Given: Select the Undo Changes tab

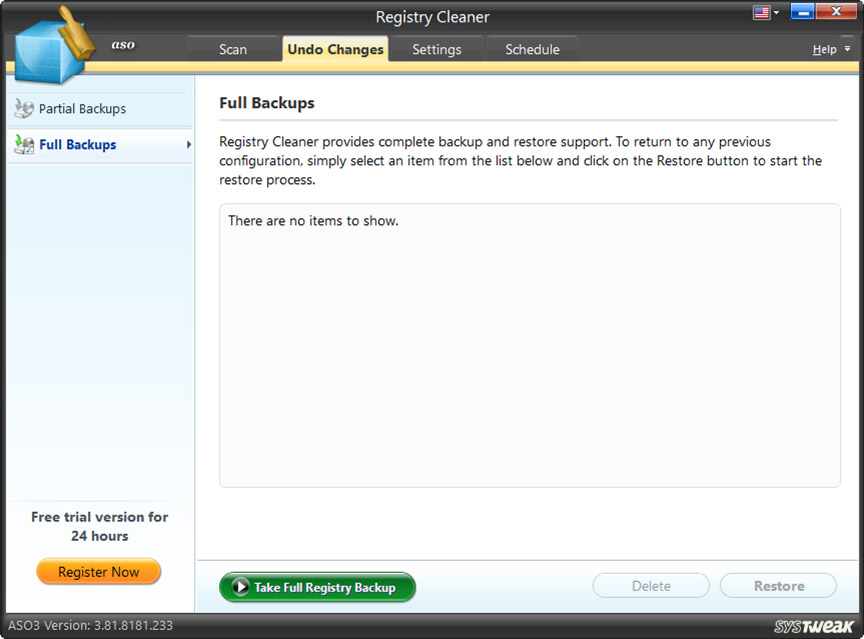Looking at the screenshot, I should point(335,48).
